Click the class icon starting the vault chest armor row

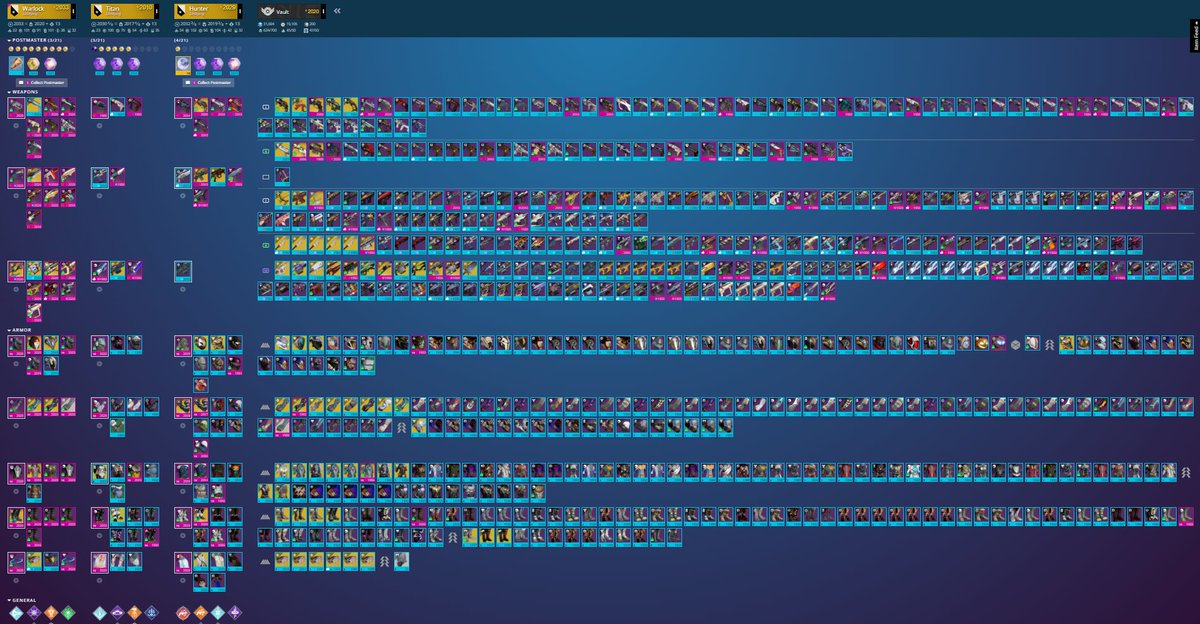pos(265,472)
